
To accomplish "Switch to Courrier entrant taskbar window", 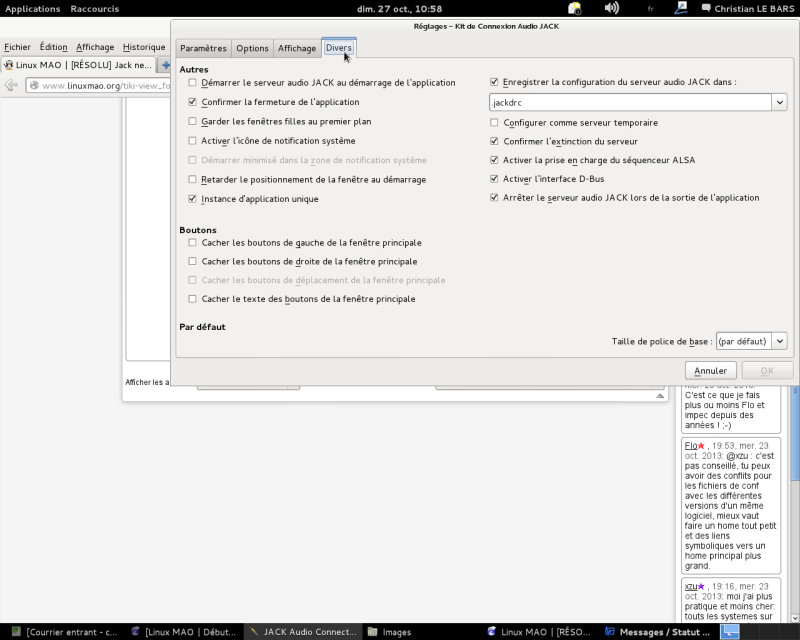I will 64,632.
